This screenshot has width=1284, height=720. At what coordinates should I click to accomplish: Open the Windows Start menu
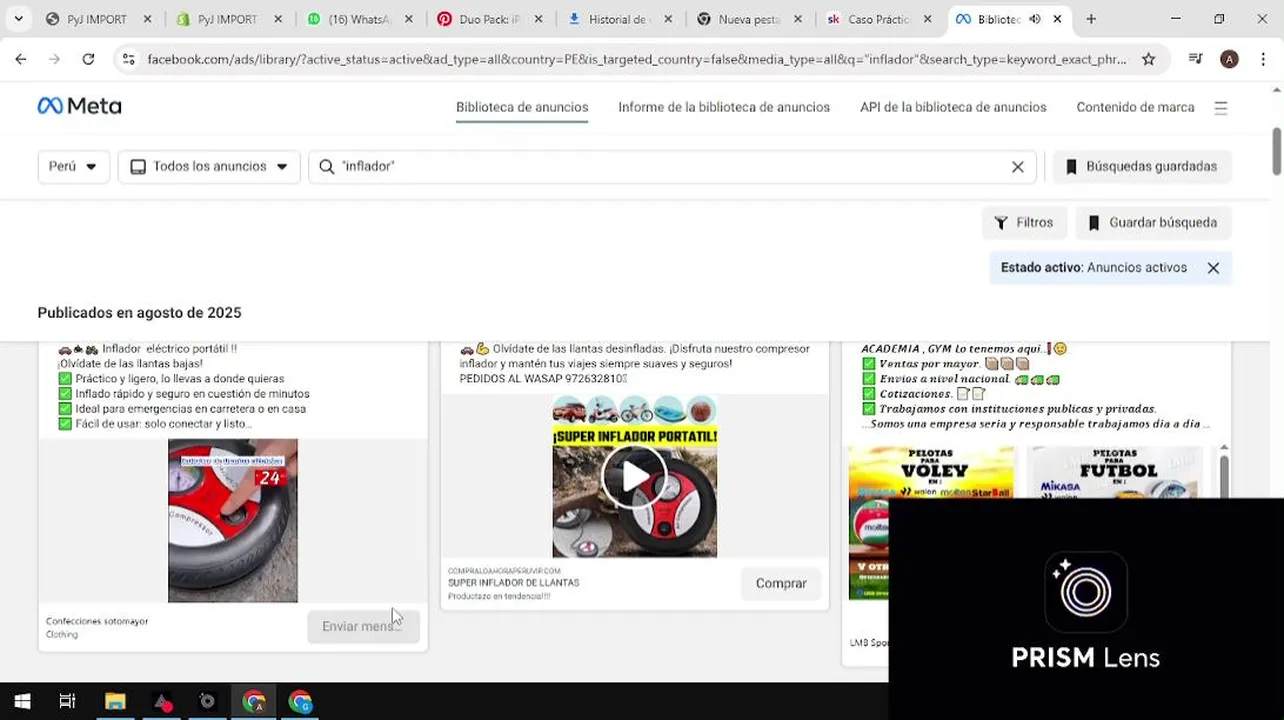(22, 702)
